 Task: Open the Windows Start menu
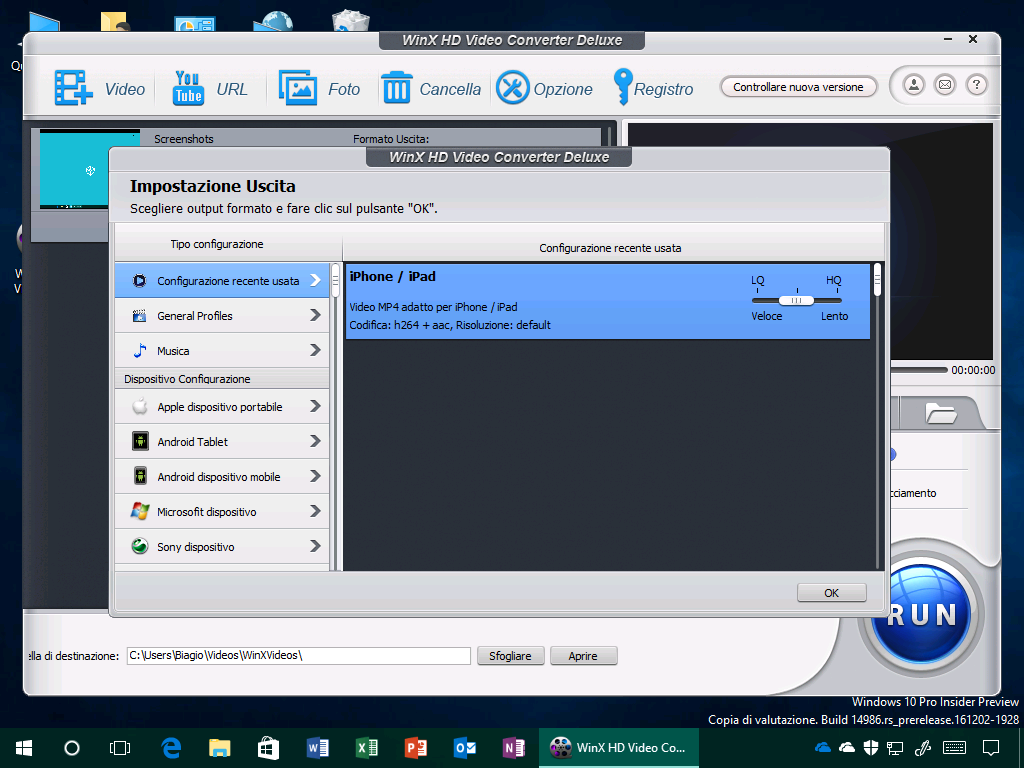coord(24,748)
